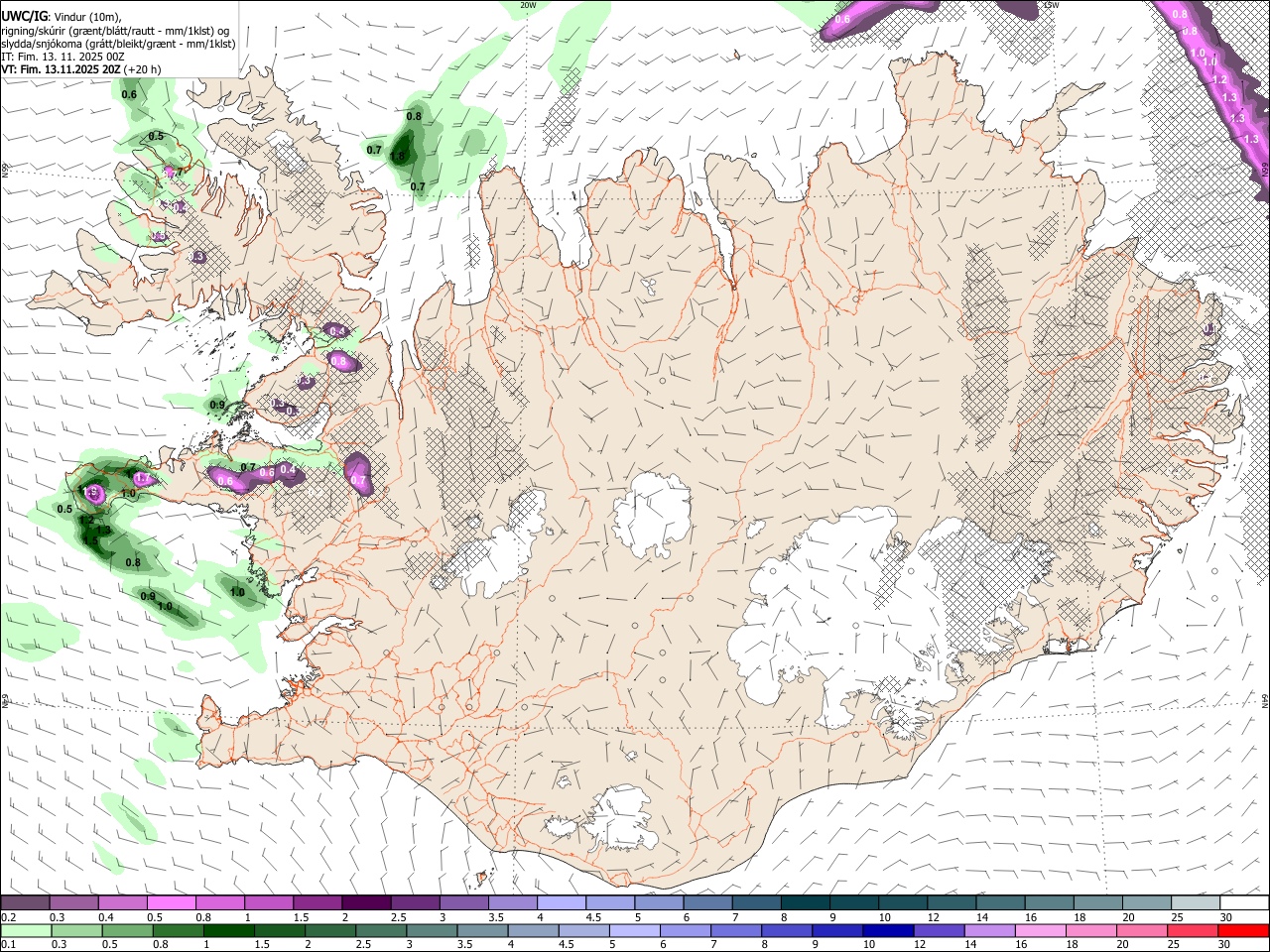This screenshot has width=1270, height=952.
Task: Click the '0.9' value beside the western fjord islands
Action: pyautogui.click(x=217, y=405)
